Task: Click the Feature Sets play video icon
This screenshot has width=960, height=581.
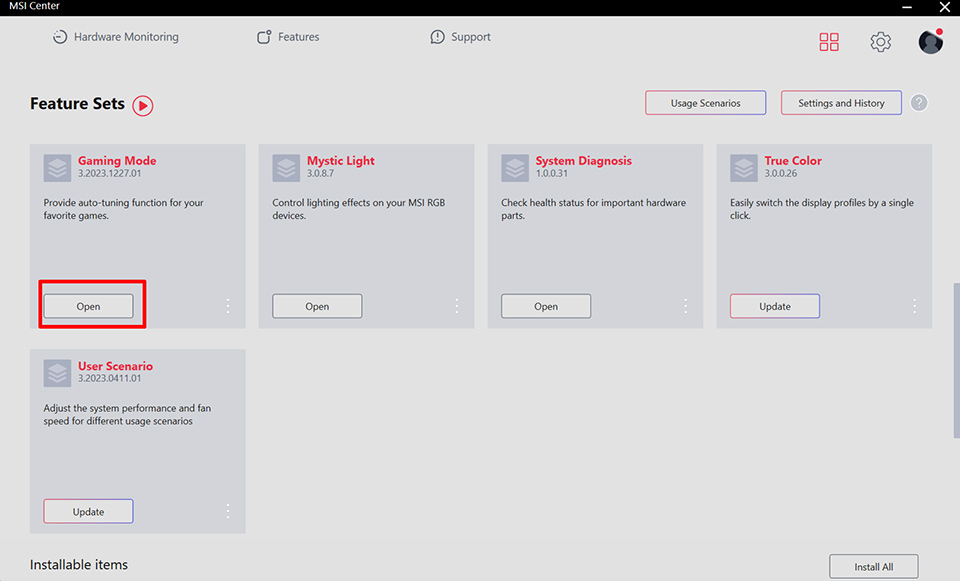Action: pyautogui.click(x=143, y=105)
